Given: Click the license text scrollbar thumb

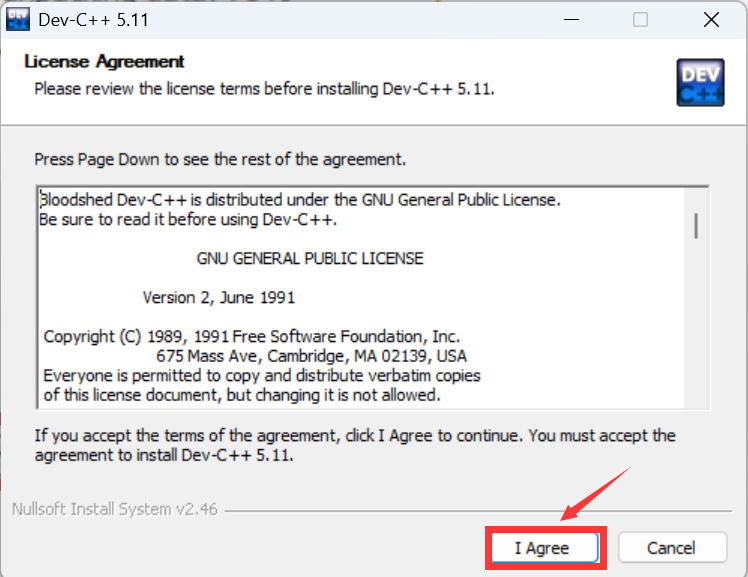Looking at the screenshot, I should click(696, 226).
